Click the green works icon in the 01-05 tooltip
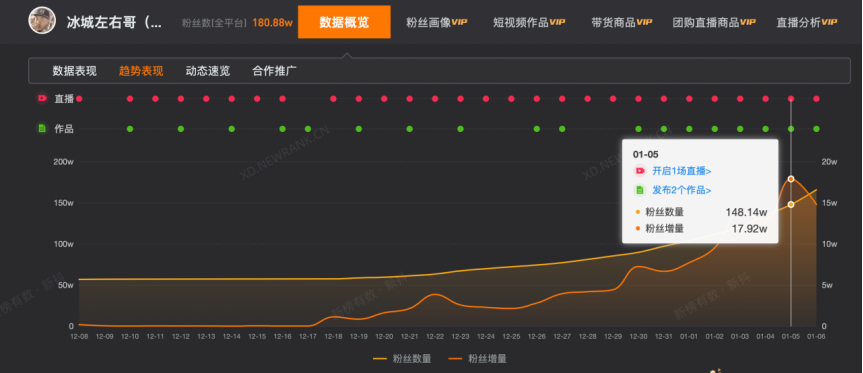Viewport: 863px width, 373px height. [640, 190]
